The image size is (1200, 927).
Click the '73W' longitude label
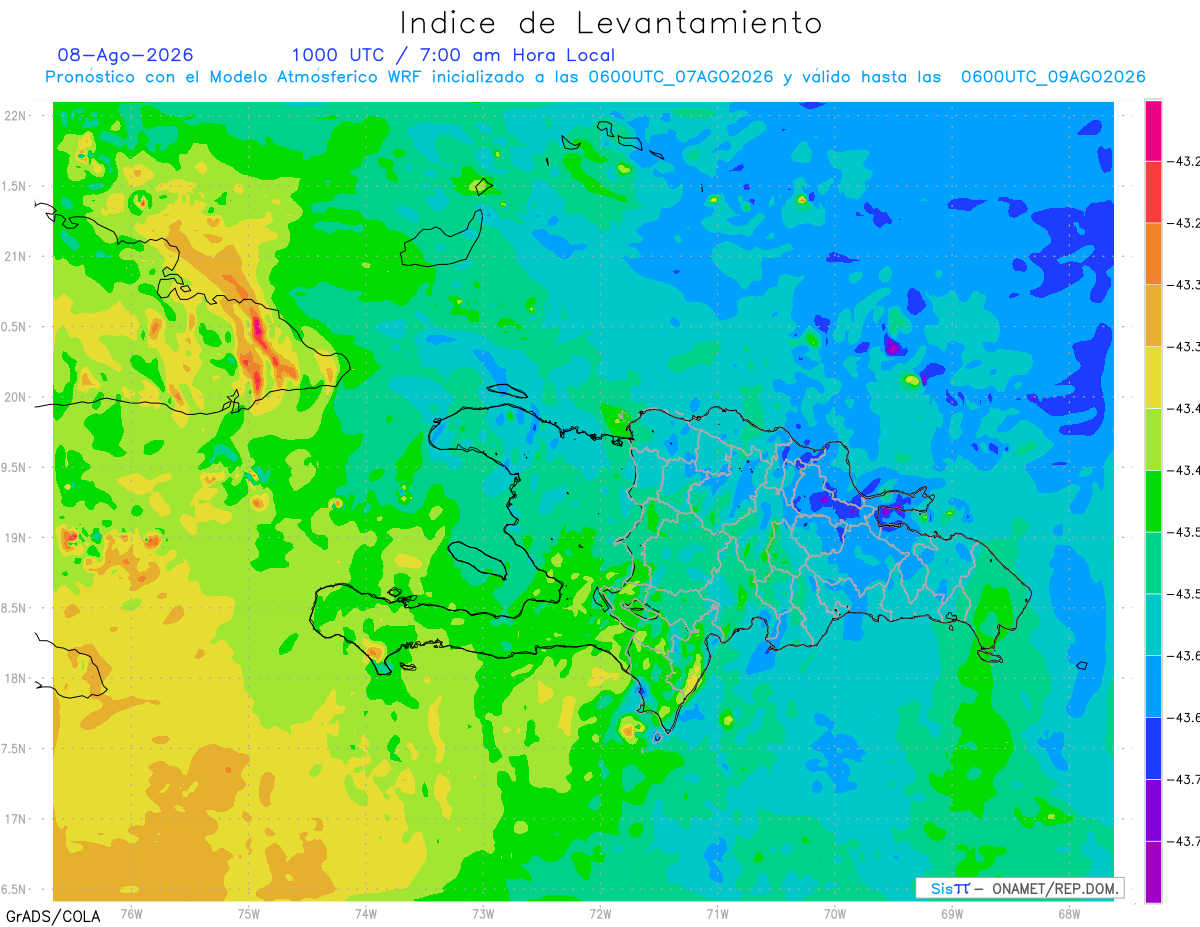pos(483,913)
